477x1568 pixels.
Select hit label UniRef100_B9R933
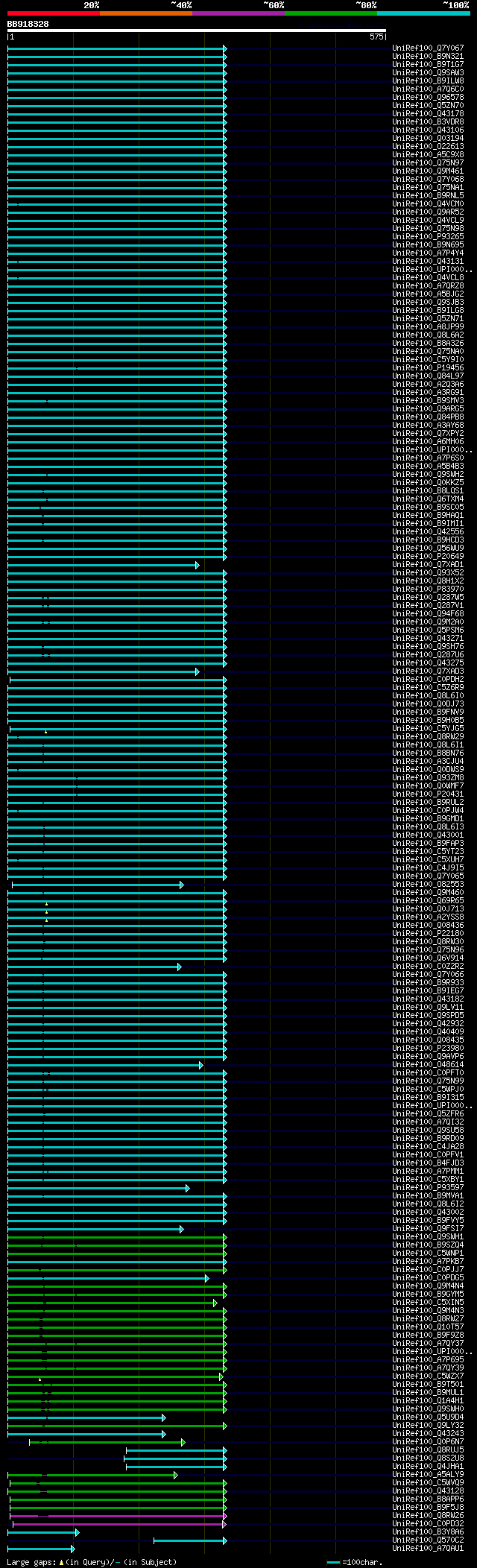(x=428, y=983)
